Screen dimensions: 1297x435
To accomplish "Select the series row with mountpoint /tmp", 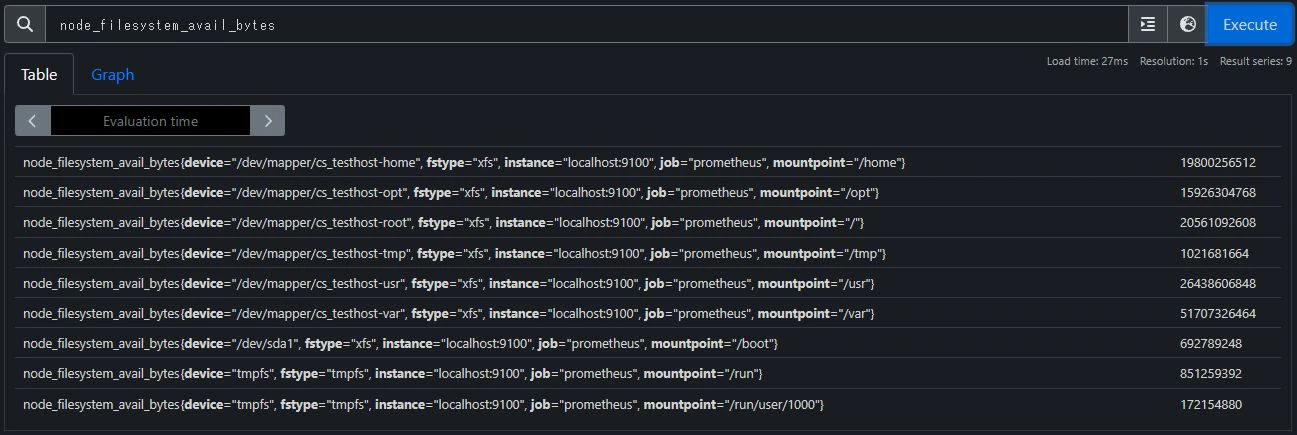I will (x=647, y=253).
